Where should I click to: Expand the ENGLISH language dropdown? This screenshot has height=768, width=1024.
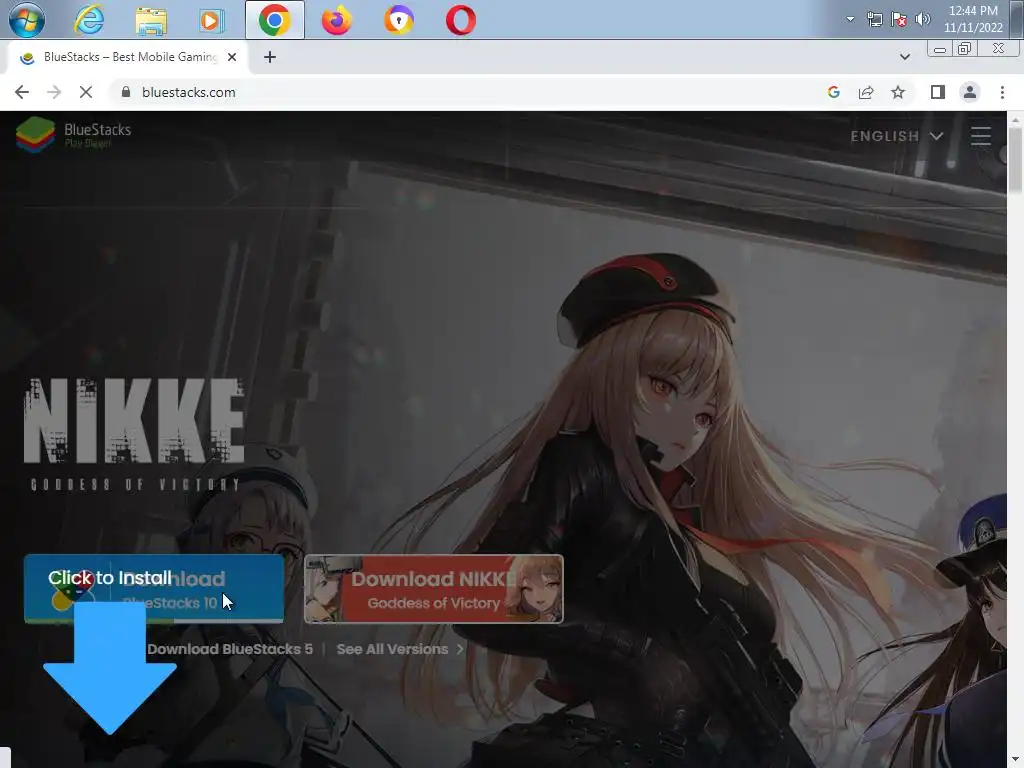(897, 136)
